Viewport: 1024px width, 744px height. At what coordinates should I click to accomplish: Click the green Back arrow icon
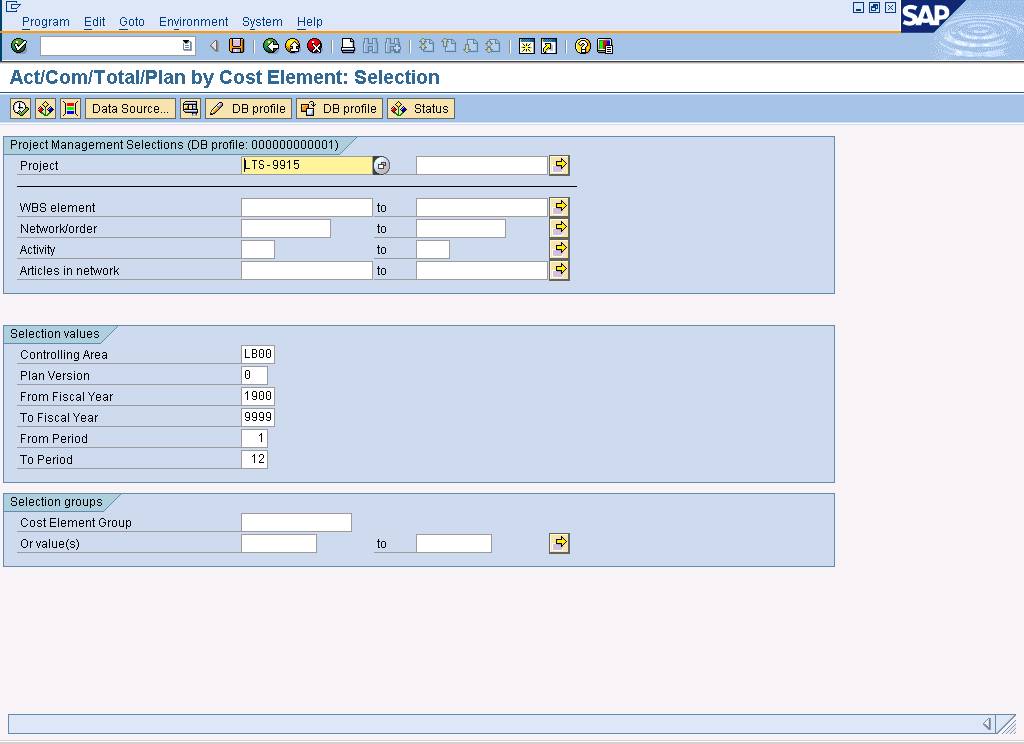point(270,46)
